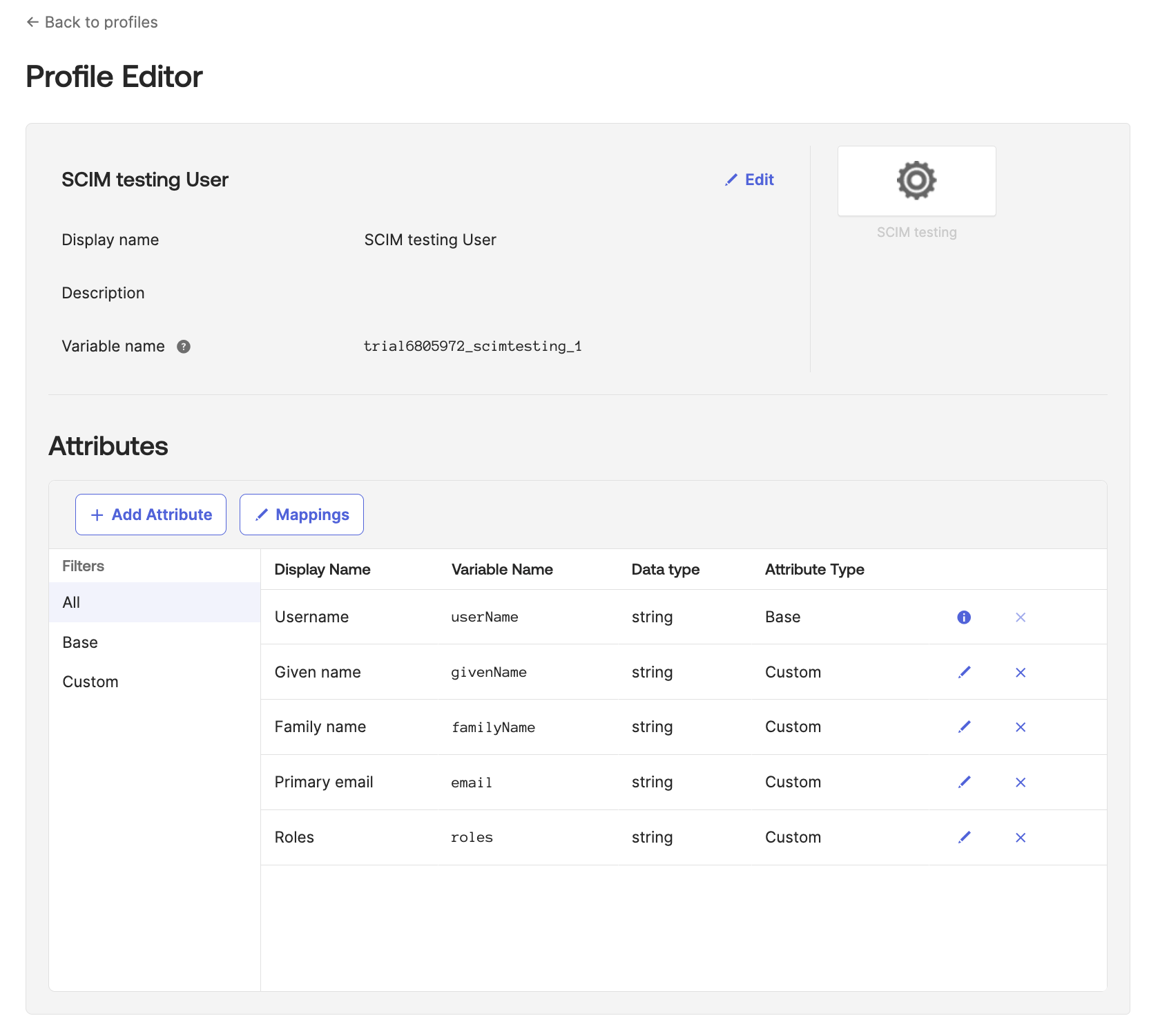The image size is (1149, 1036).
Task: Click the gear icon in SCIM testing image
Action: pos(916,181)
